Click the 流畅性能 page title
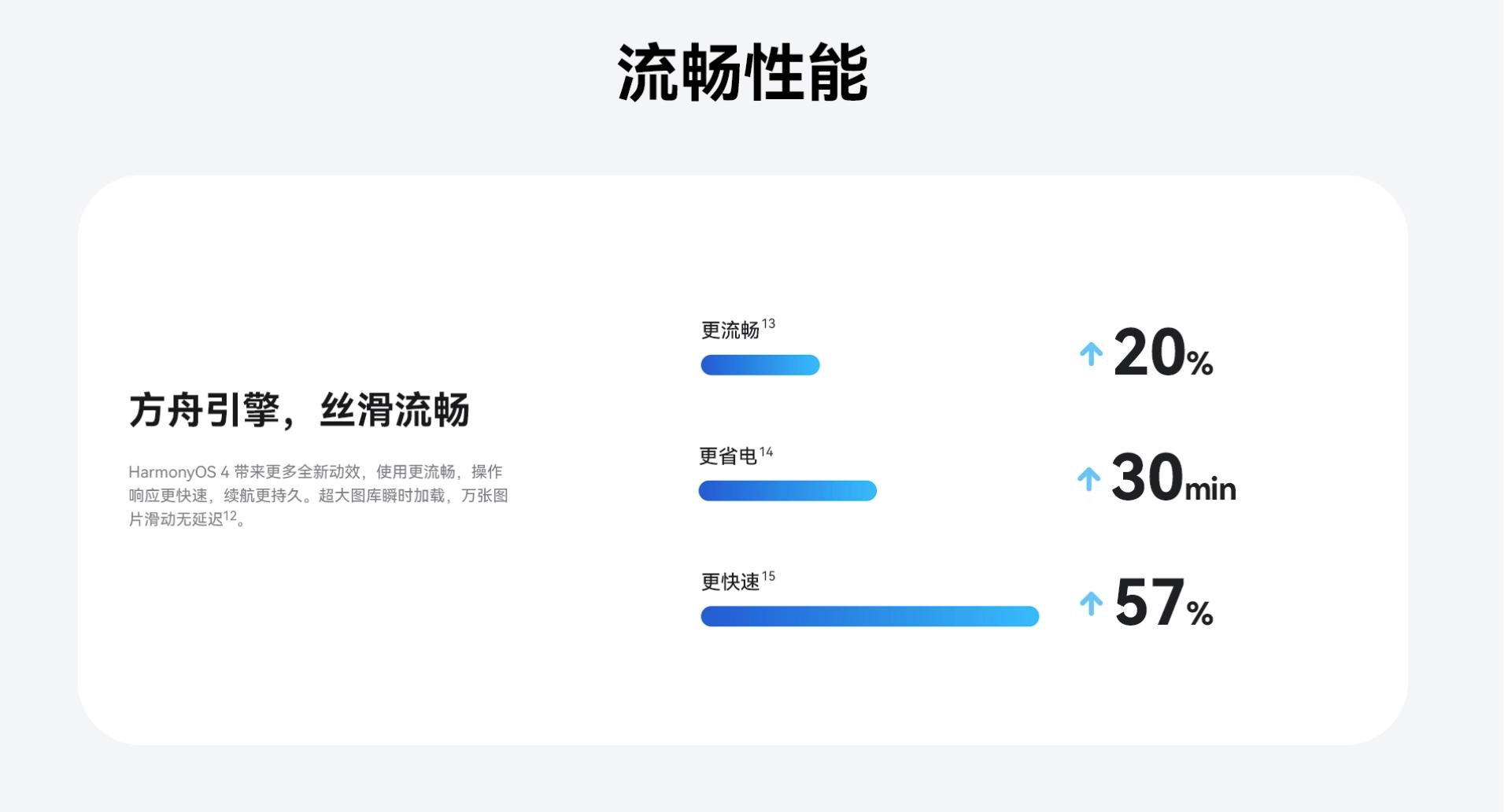This screenshot has height=812, width=1508. (742, 73)
